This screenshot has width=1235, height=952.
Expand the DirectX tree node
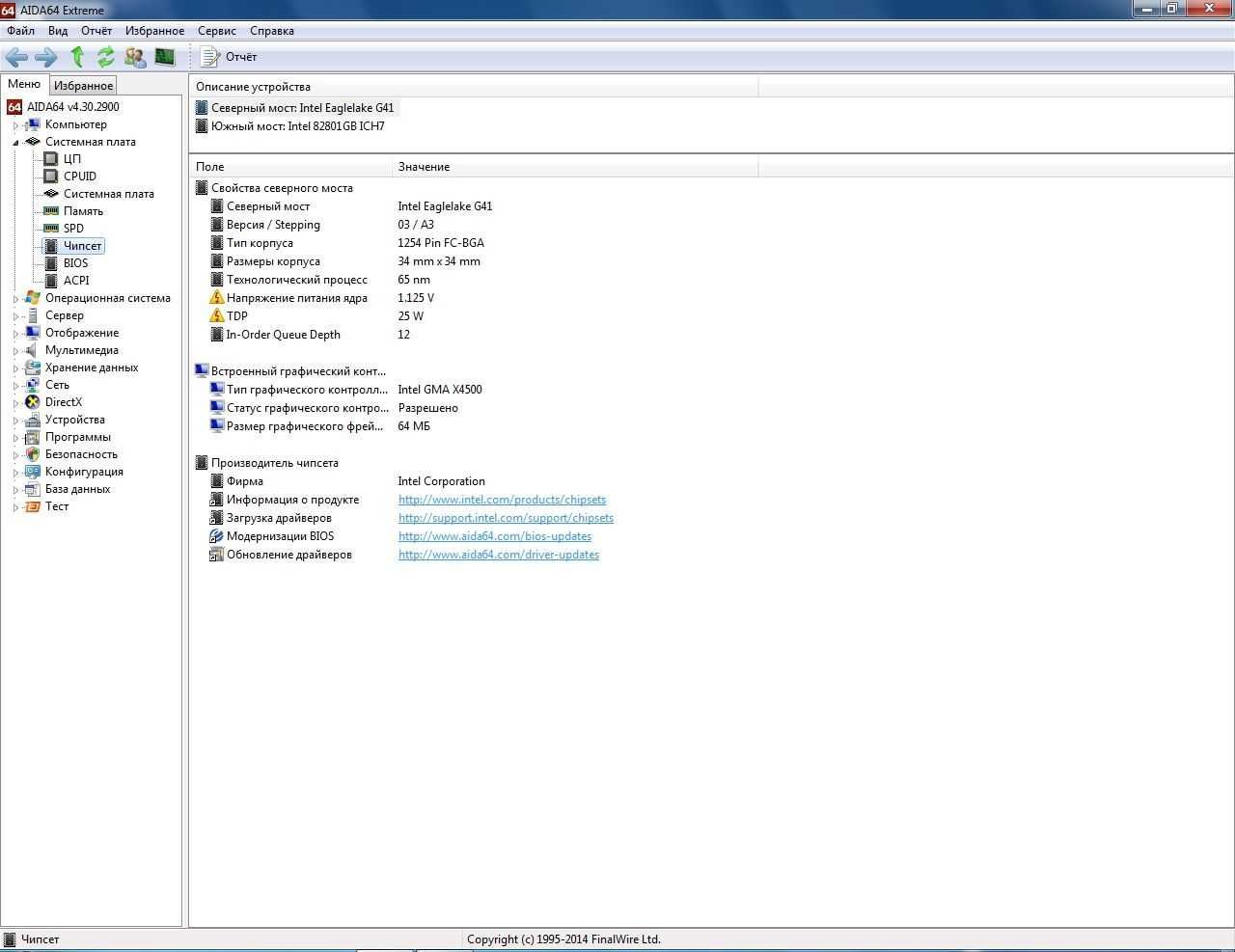15,403
